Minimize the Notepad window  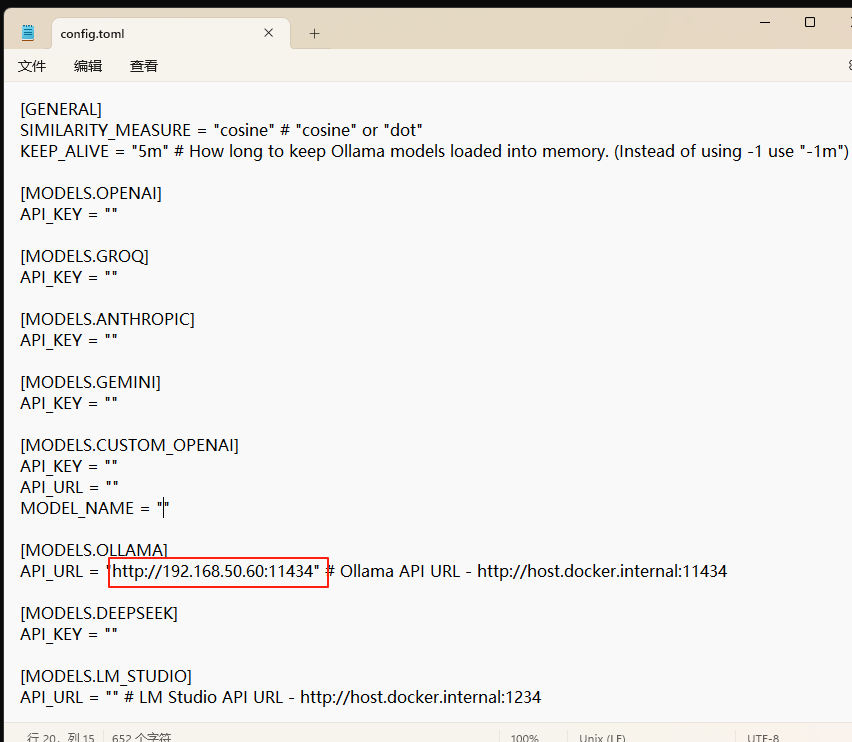tap(763, 22)
